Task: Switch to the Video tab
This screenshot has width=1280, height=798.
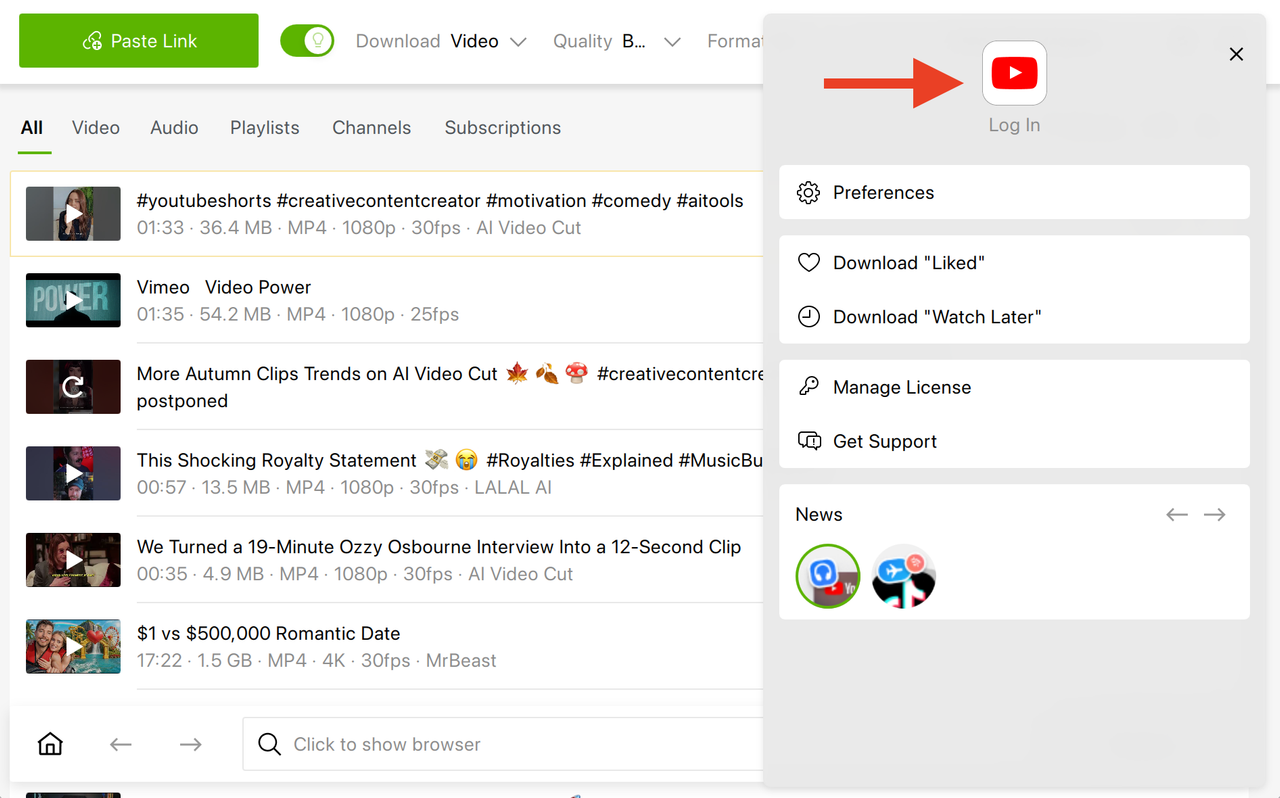Action: (96, 128)
